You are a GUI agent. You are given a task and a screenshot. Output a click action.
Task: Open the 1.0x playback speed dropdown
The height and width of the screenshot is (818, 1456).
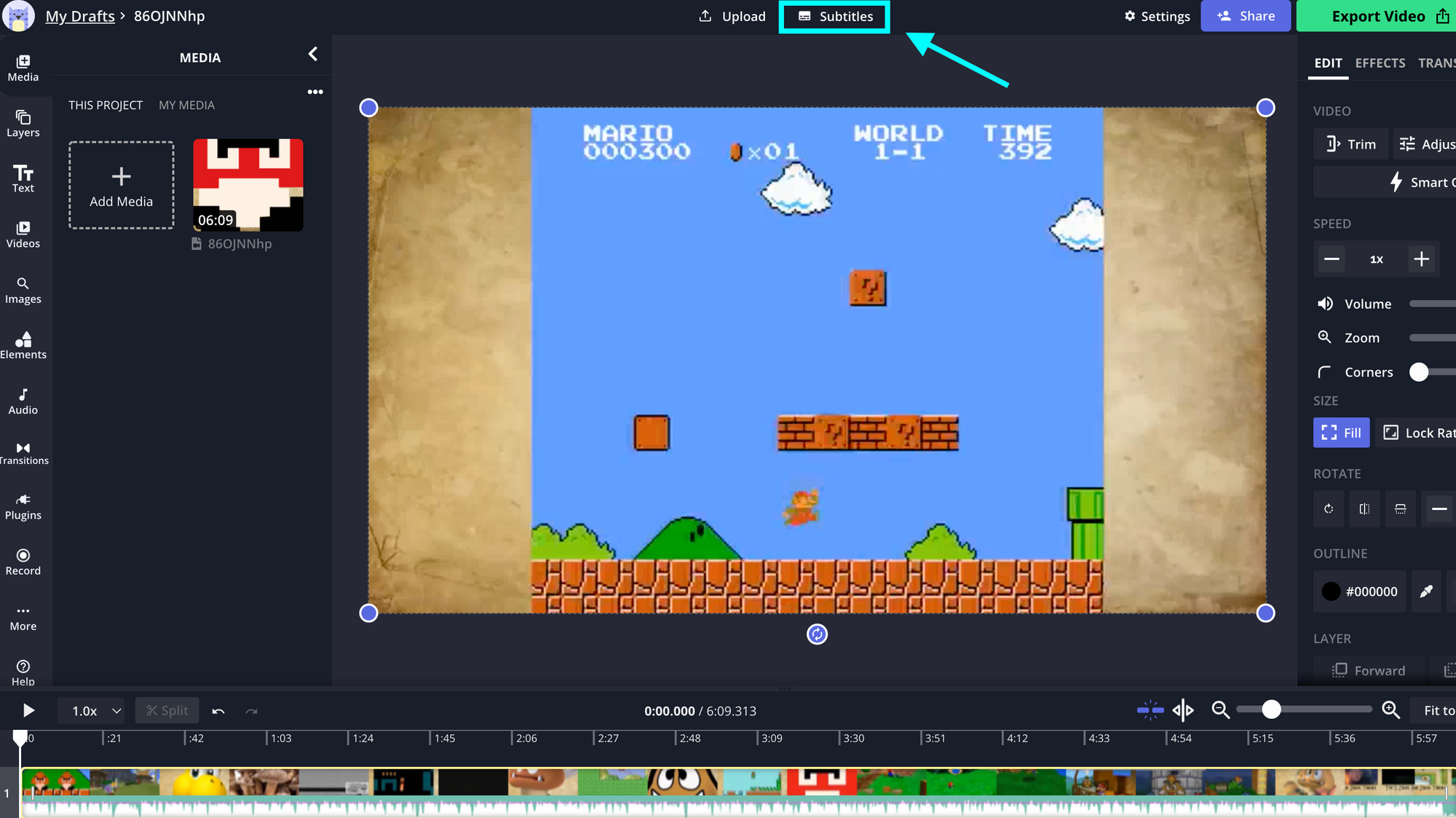pyautogui.click(x=96, y=711)
